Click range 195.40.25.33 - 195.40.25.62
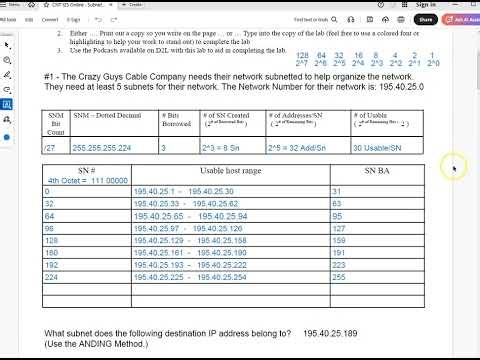This screenshot has height=360, width=480. click(186, 204)
